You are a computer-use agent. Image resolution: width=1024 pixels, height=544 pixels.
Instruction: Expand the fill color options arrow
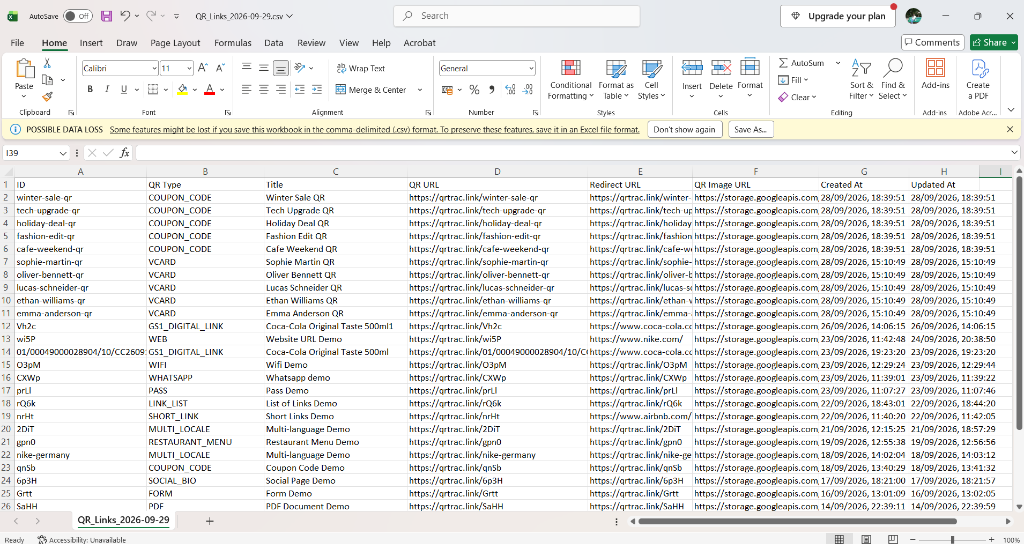195,89
